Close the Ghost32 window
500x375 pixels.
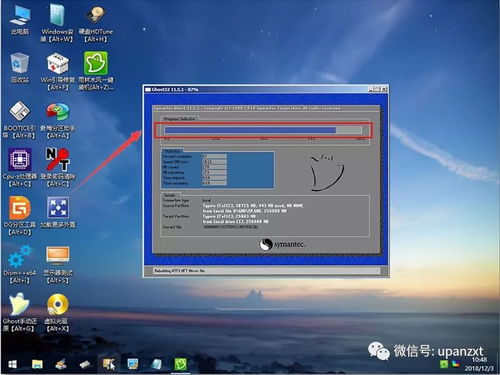click(x=384, y=89)
